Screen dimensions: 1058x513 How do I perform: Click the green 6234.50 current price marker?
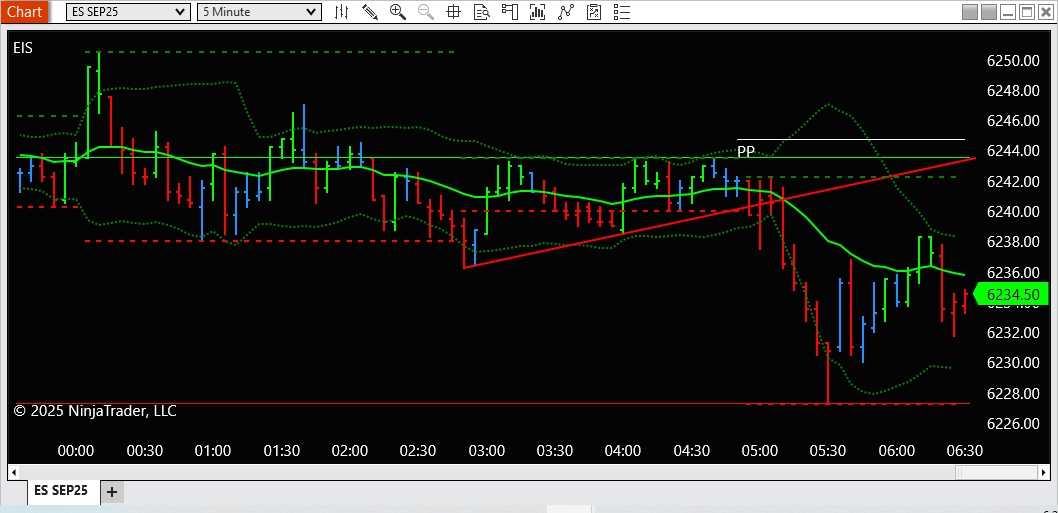click(1012, 294)
